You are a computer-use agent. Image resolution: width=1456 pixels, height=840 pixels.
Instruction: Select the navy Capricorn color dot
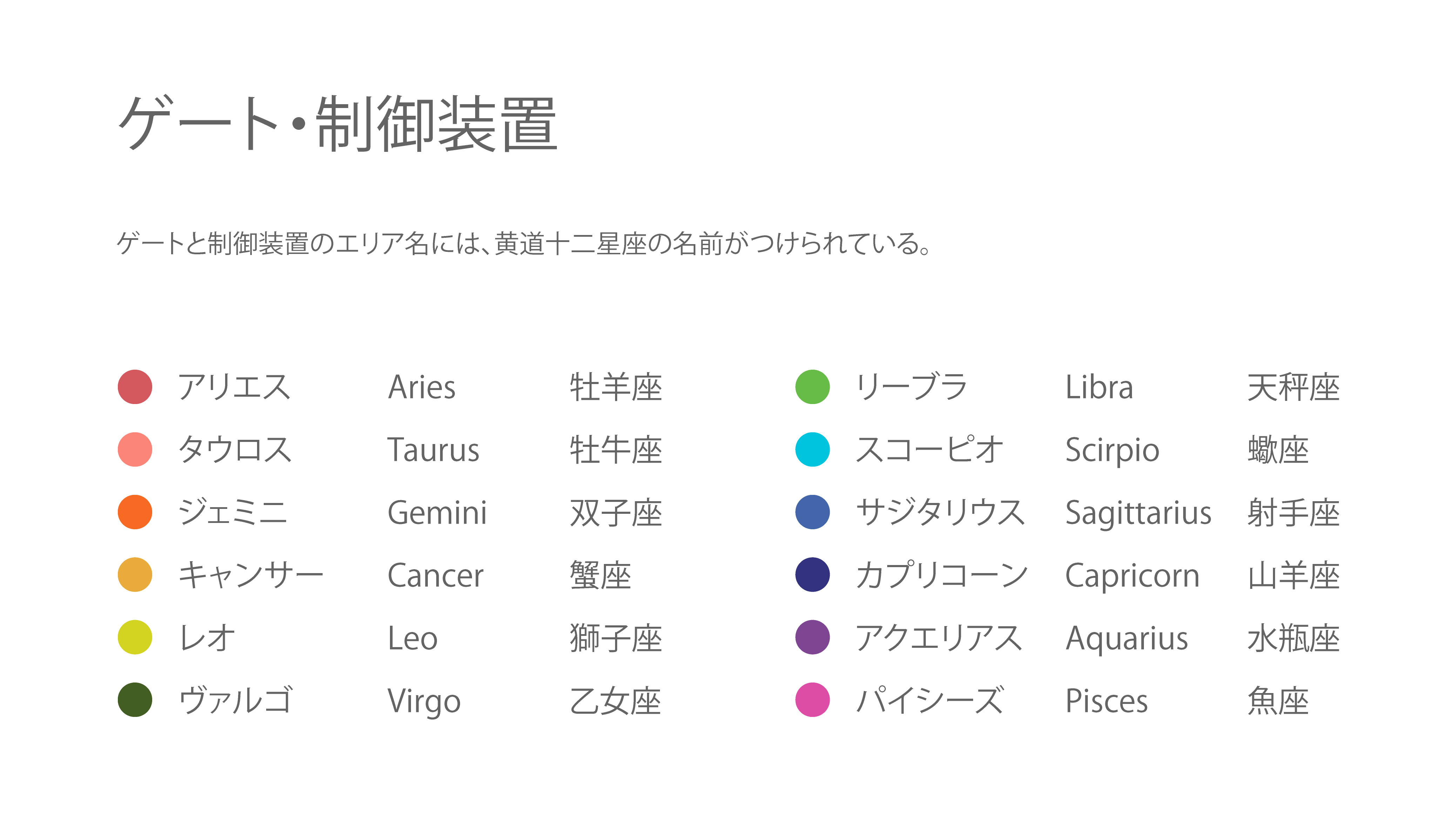point(813,574)
